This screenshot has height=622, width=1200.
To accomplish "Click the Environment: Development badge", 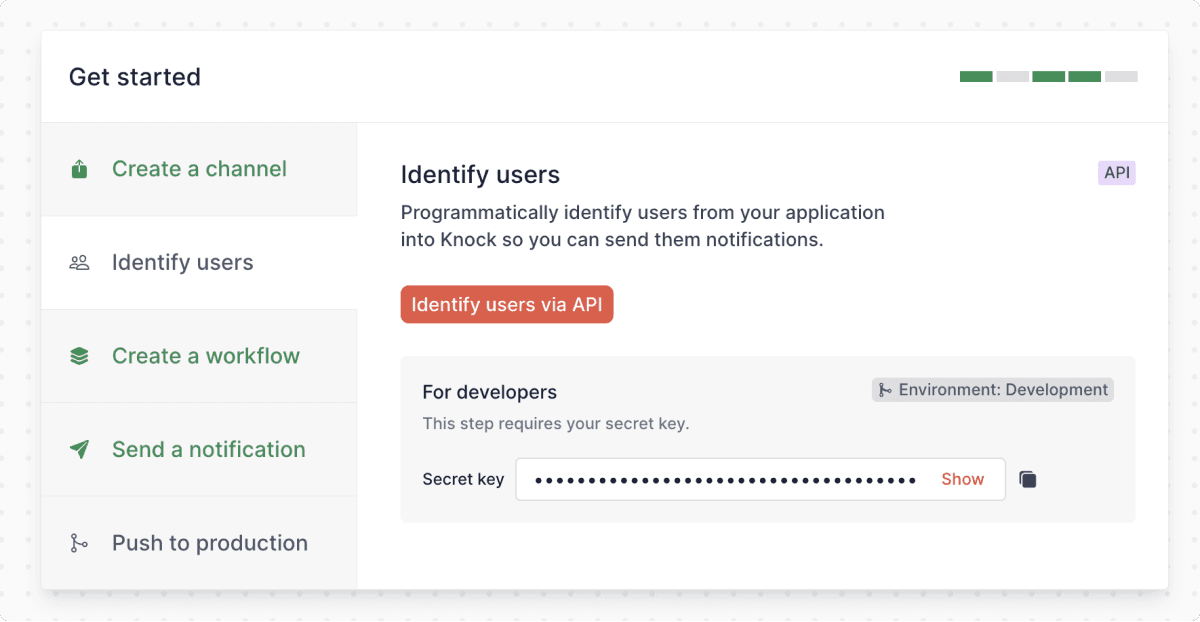I will coord(992,390).
